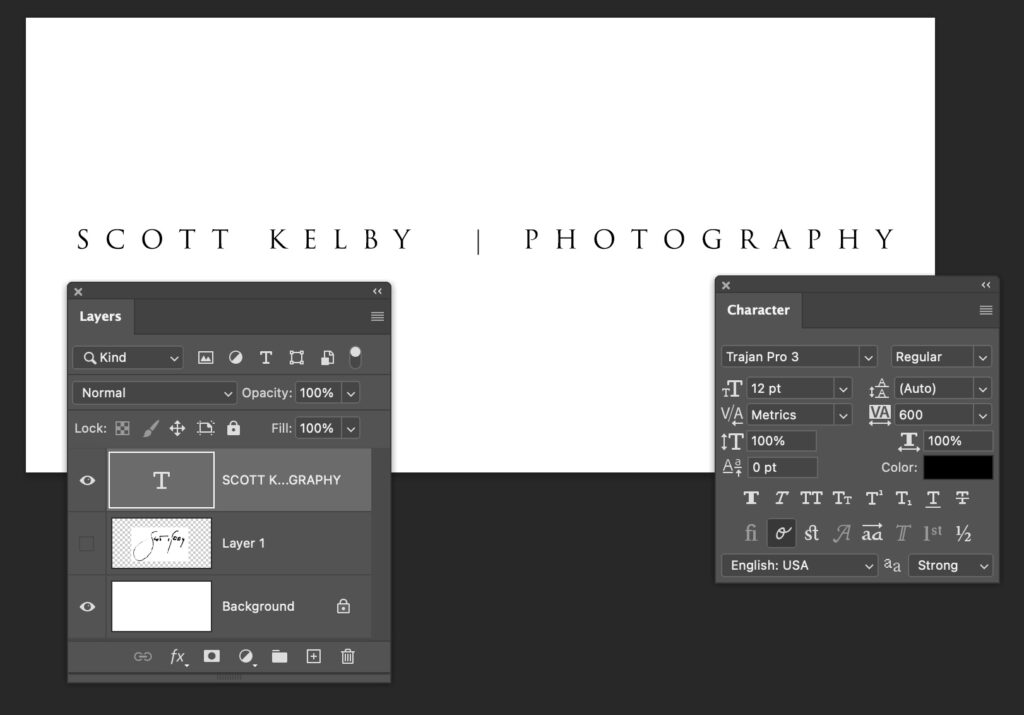Lock artboard nesting icon
Viewport: 1024px width, 715px height.
coord(206,428)
